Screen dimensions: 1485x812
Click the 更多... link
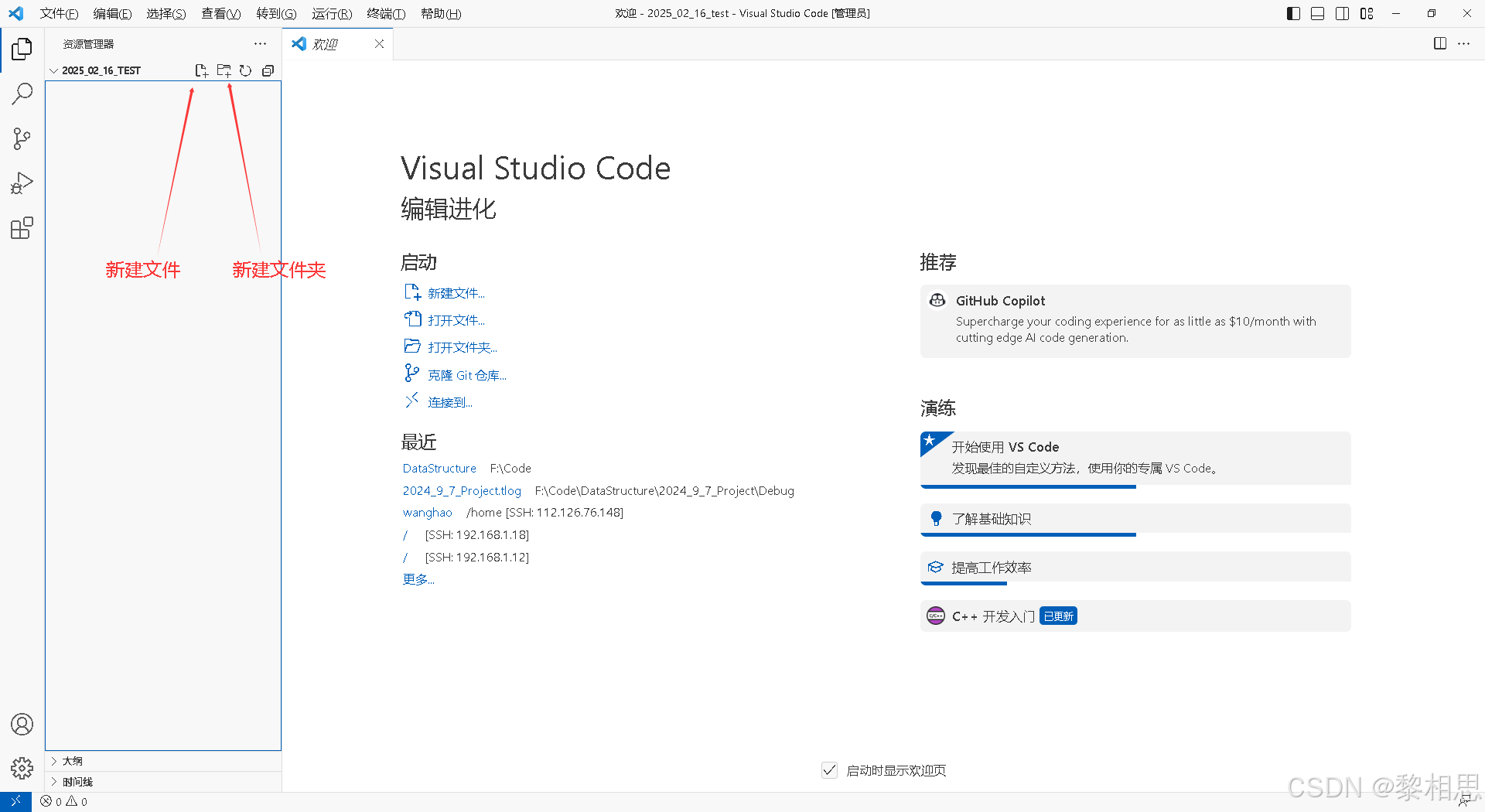point(418,579)
